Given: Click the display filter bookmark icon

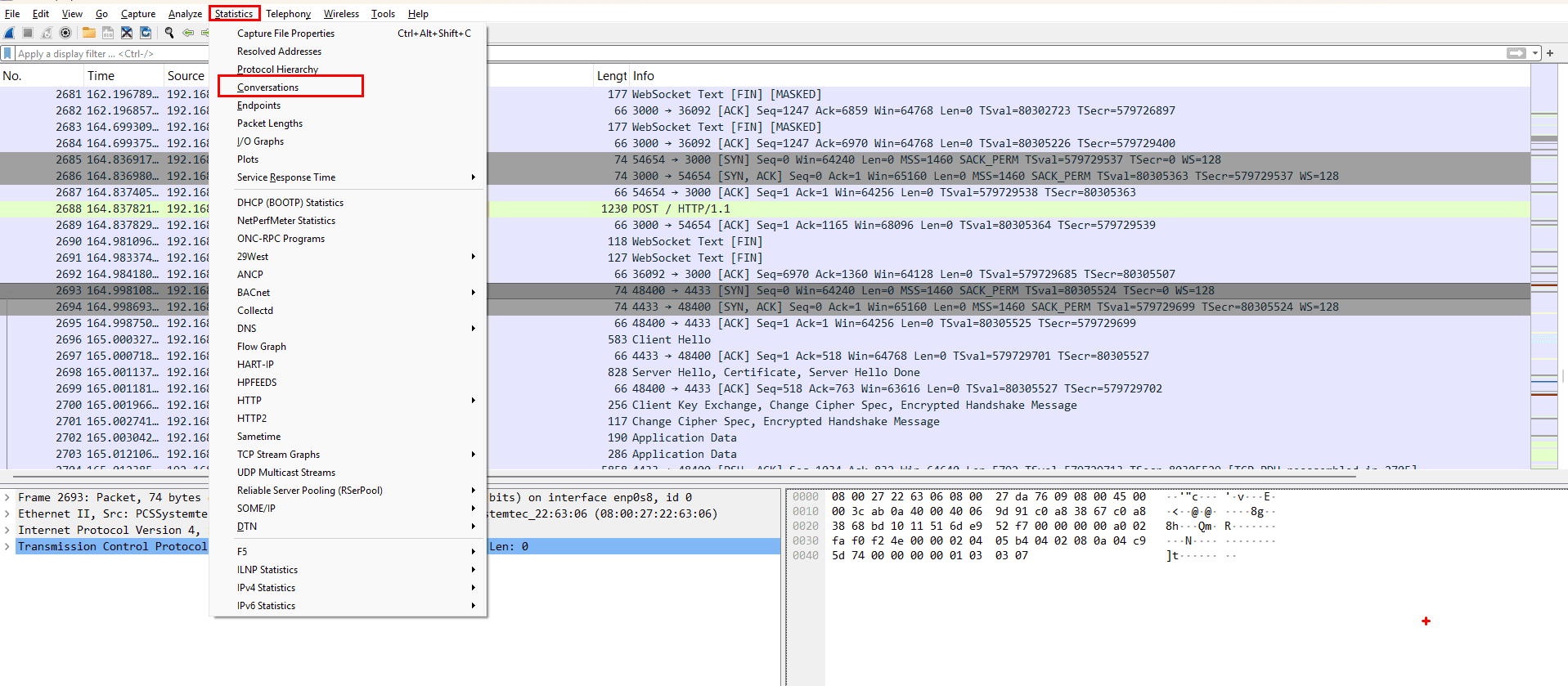Looking at the screenshot, I should pyautogui.click(x=8, y=53).
